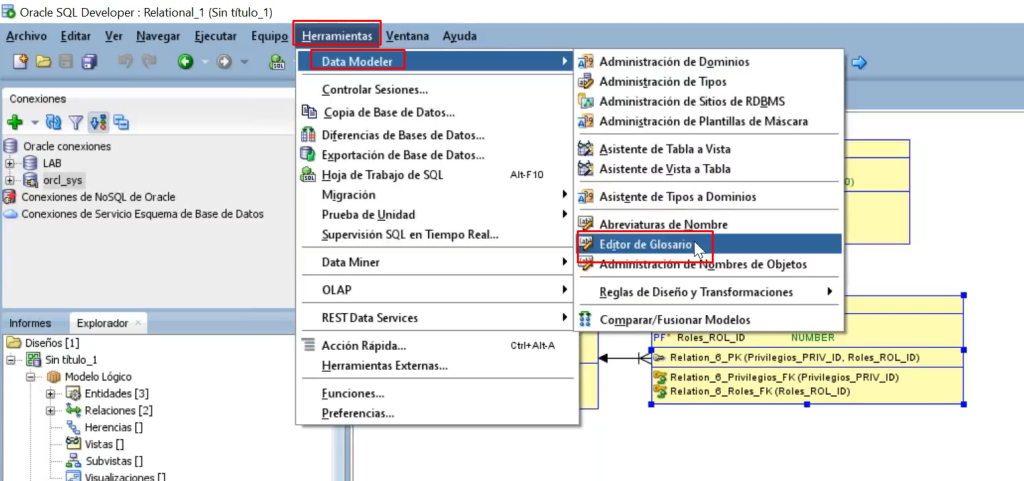Close the Explorador tab

tap(138, 322)
